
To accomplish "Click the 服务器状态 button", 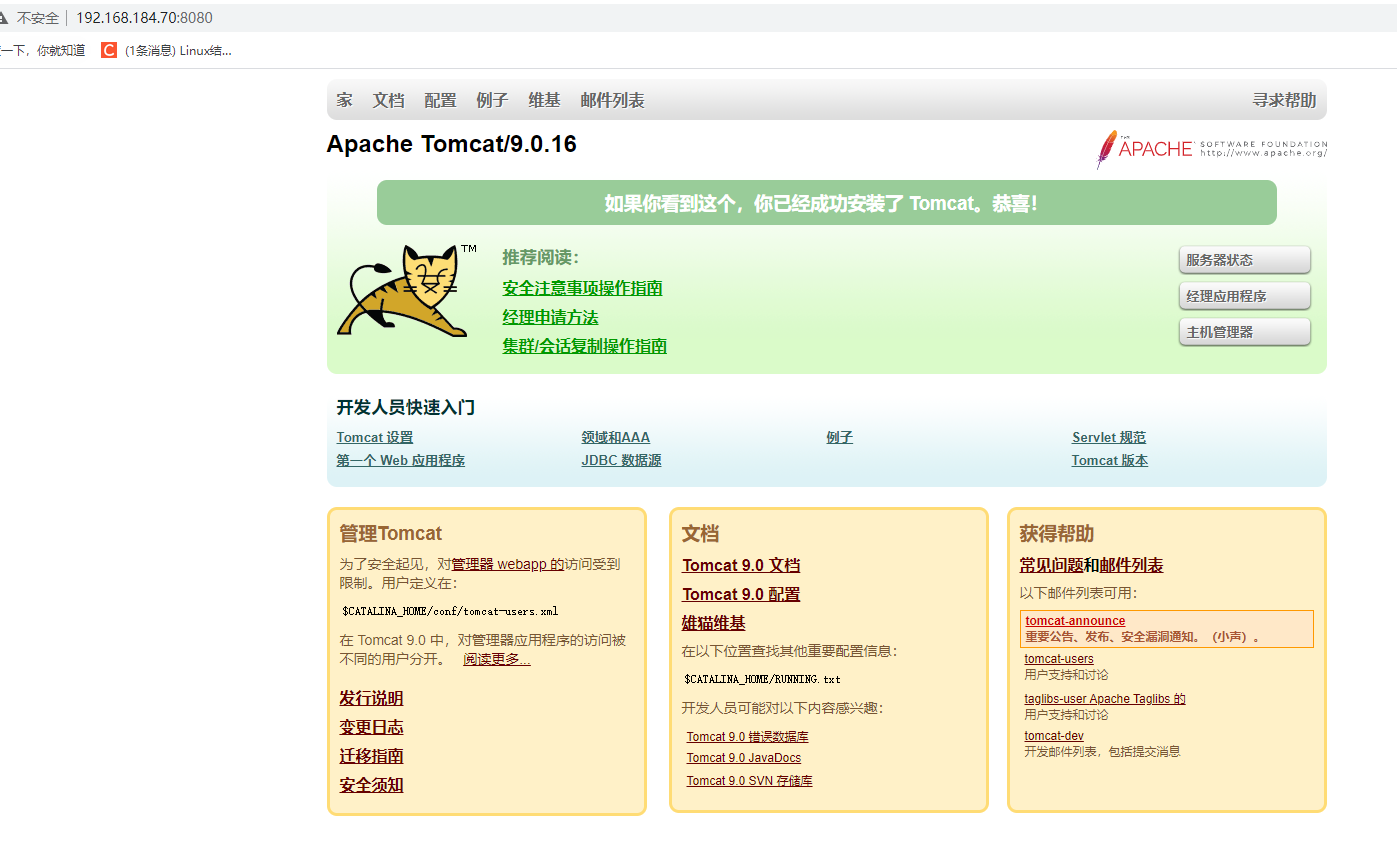I will [x=1244, y=260].
